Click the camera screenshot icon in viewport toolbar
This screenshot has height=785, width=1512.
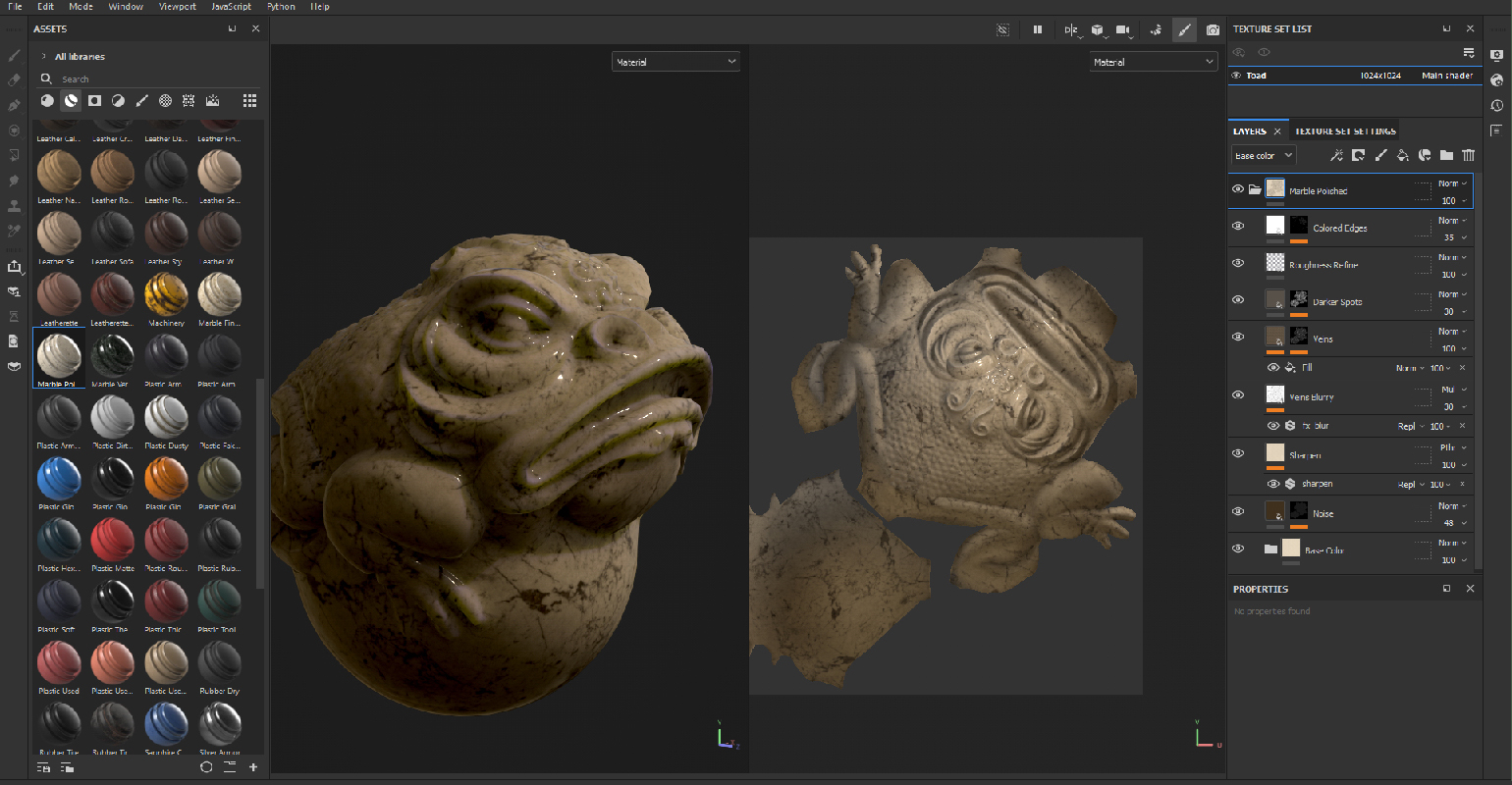pyautogui.click(x=1213, y=29)
